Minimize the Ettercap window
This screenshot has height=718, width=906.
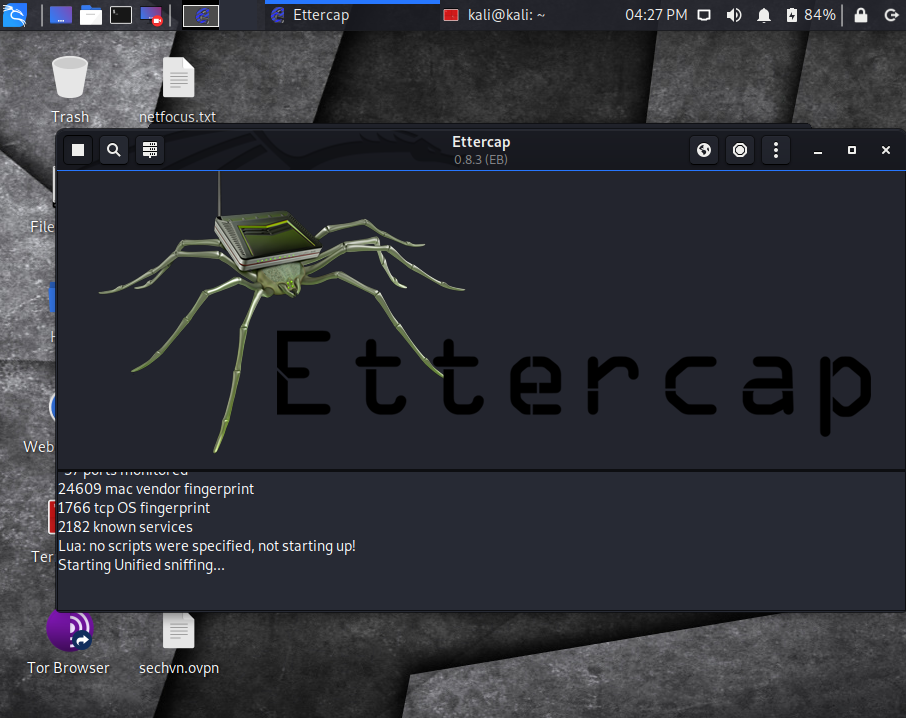(818, 150)
